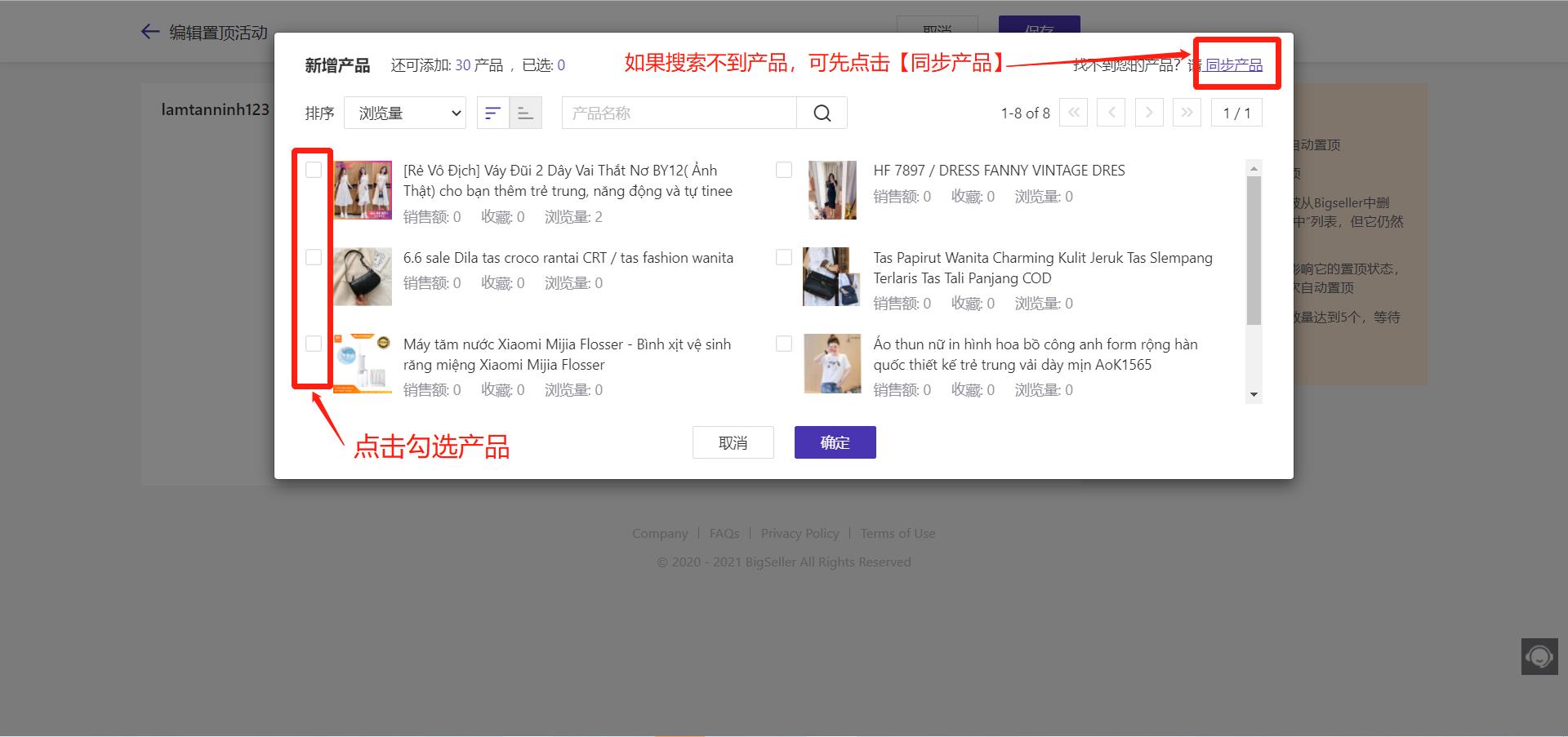Check the Xiaomi Mijia Flosser product
Viewport: 1568px width, 737px height.
[314, 344]
